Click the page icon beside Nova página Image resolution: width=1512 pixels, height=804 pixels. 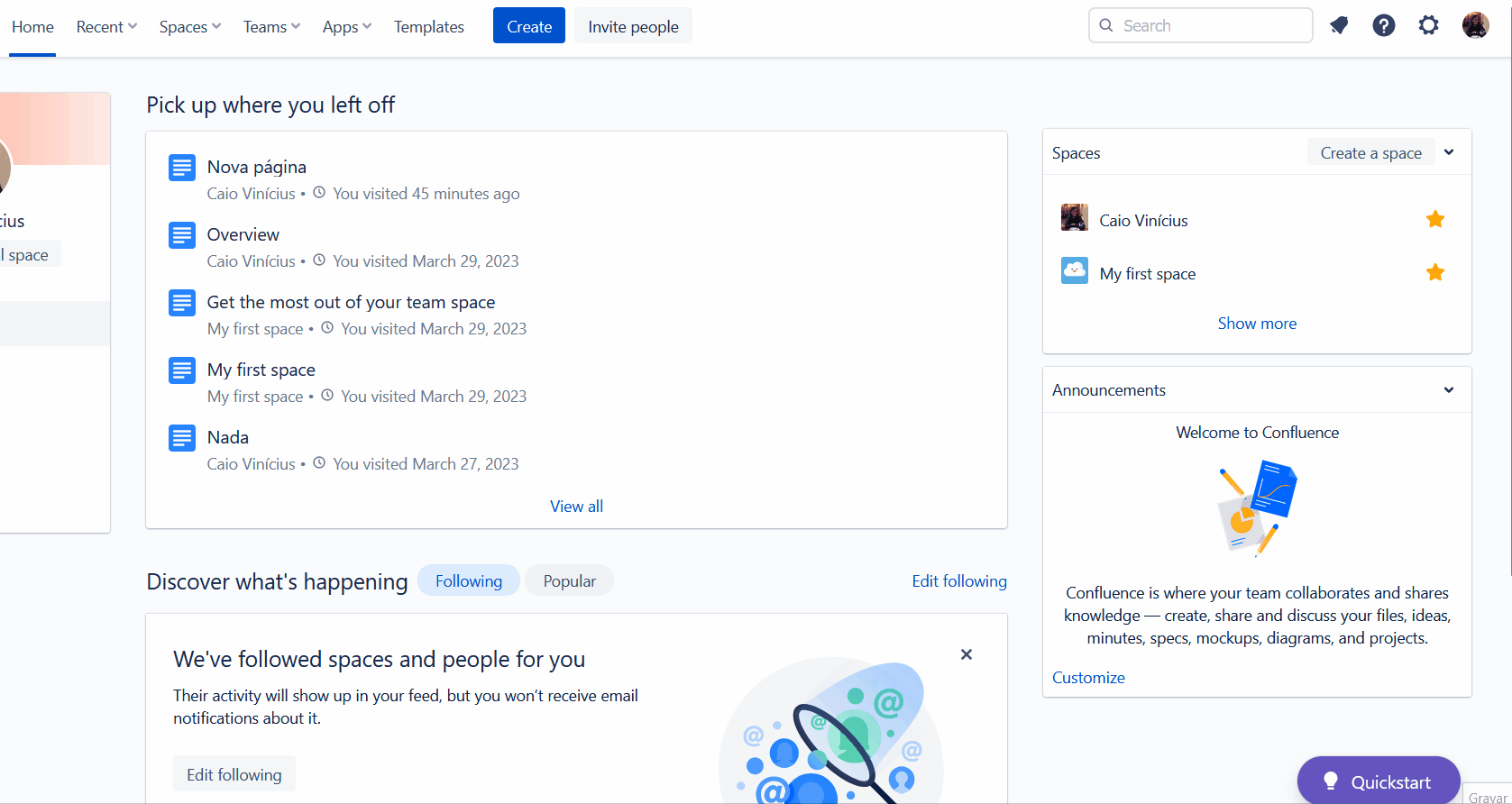[182, 168]
